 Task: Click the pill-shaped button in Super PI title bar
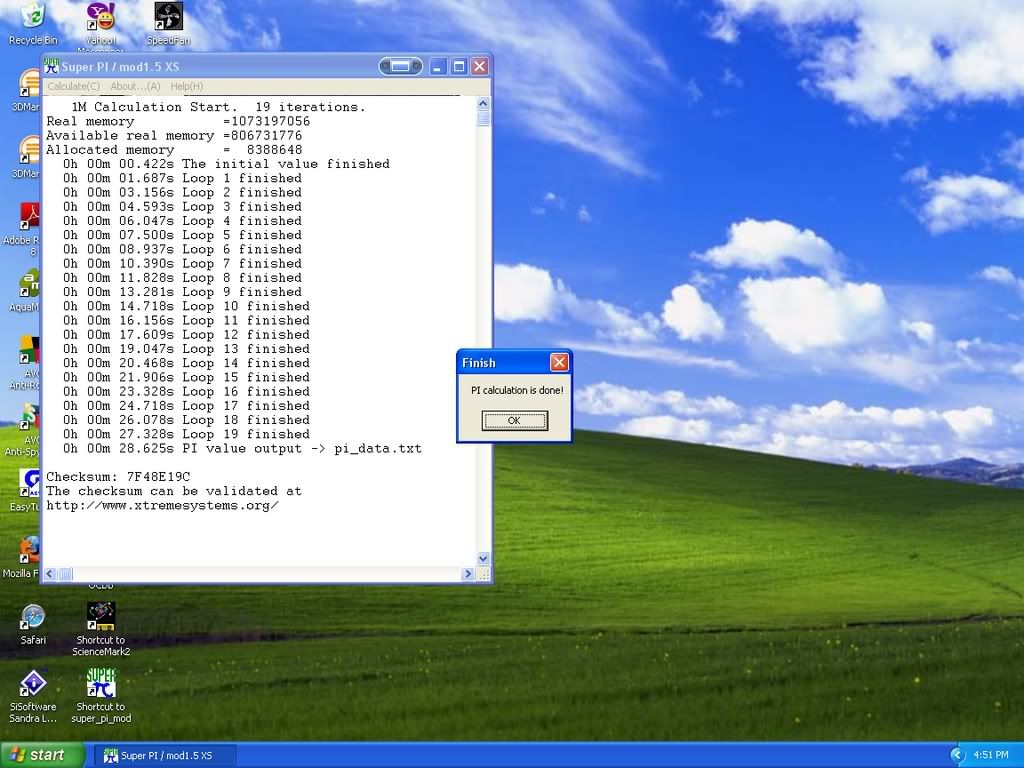pyautogui.click(x=400, y=66)
